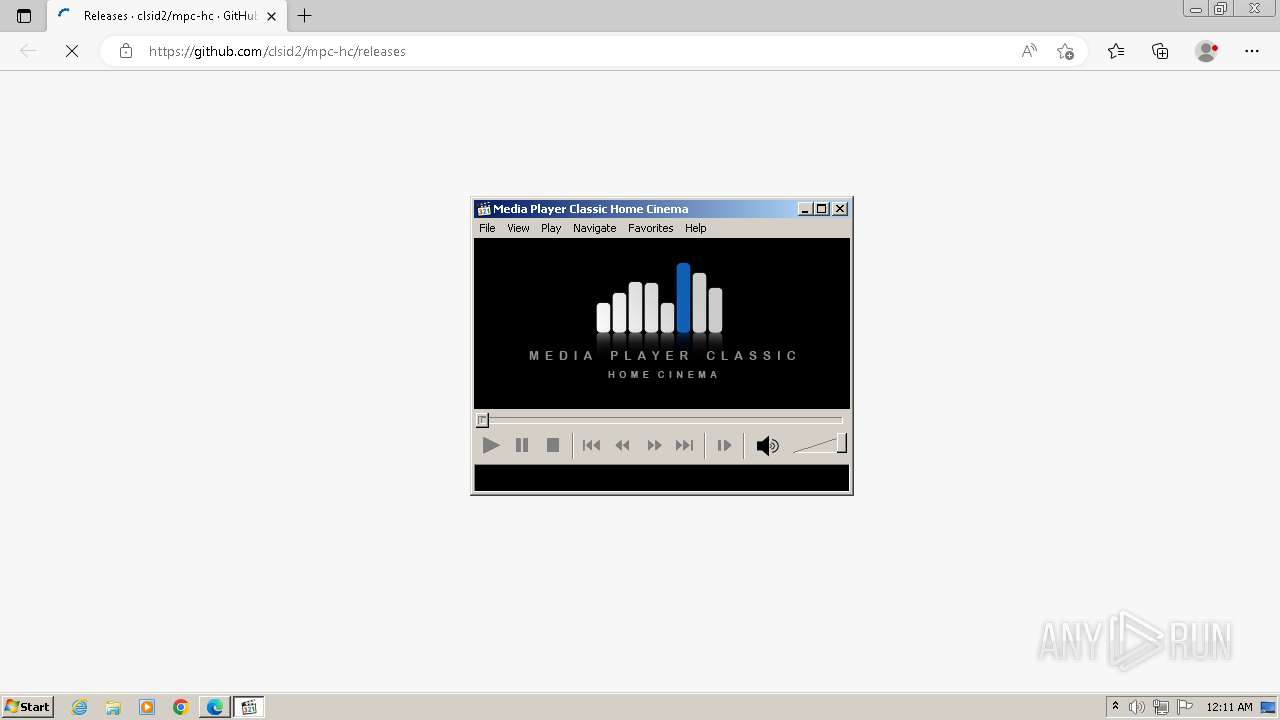This screenshot has height=720, width=1280.
Task: Open system volume tray icon
Action: tap(1137, 707)
